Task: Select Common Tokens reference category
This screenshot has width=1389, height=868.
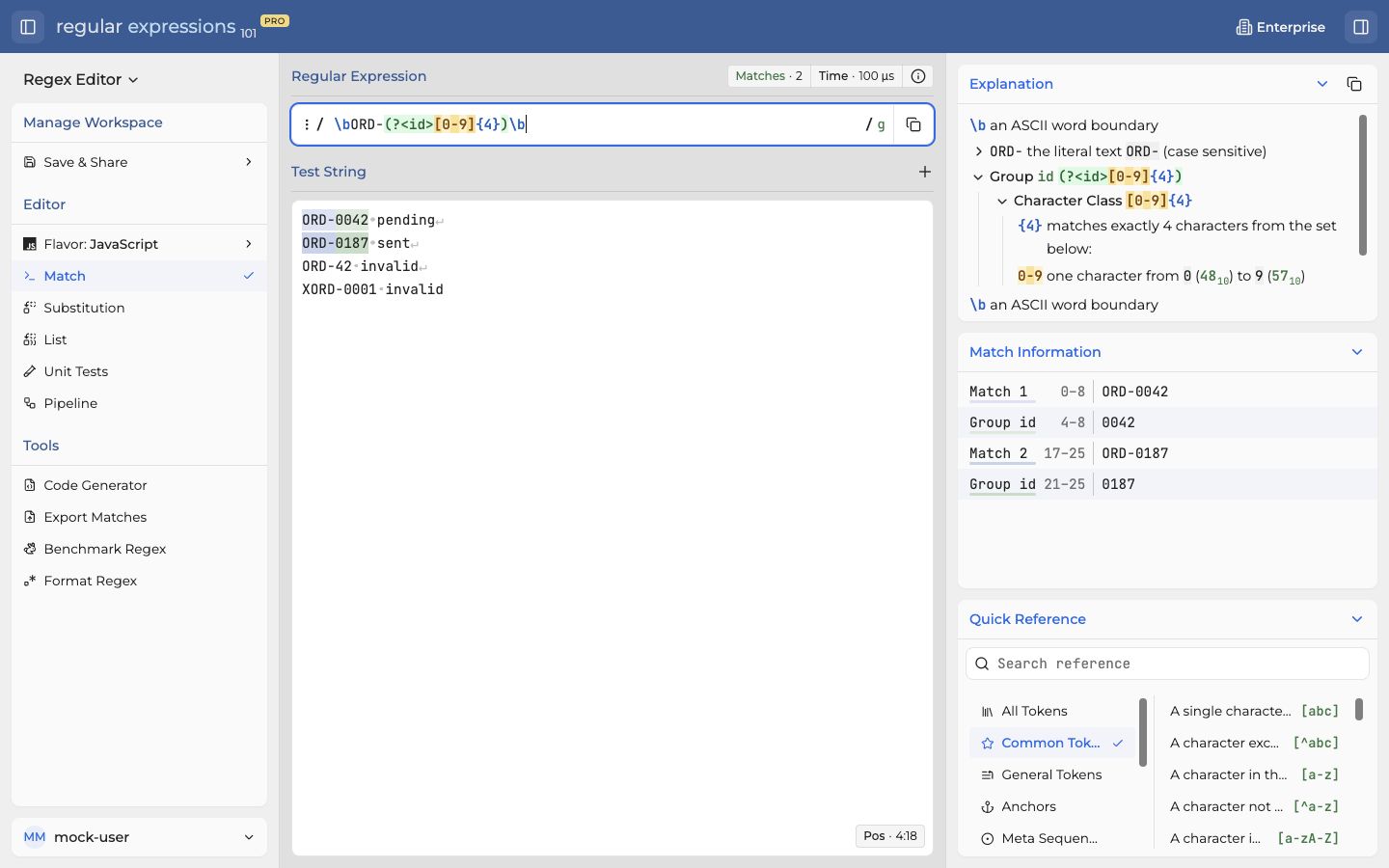Action: tap(1051, 743)
